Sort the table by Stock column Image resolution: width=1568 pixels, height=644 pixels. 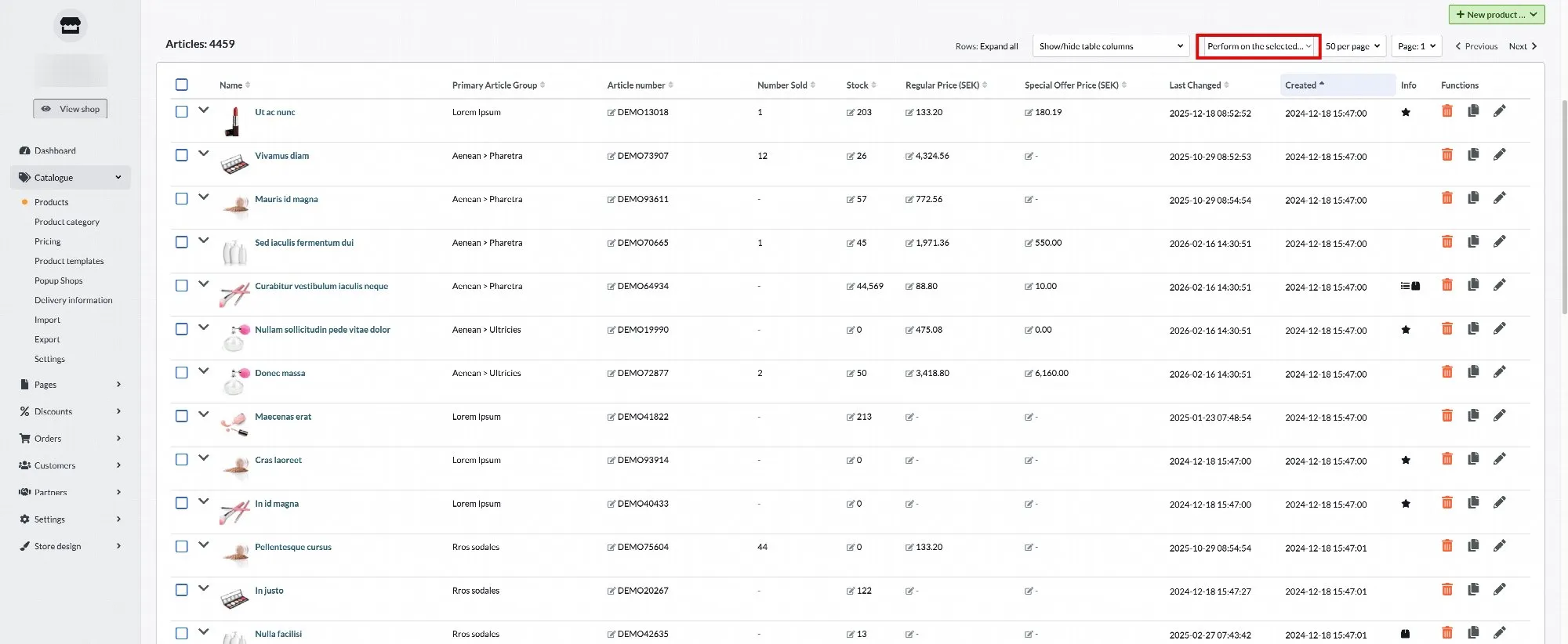[862, 85]
